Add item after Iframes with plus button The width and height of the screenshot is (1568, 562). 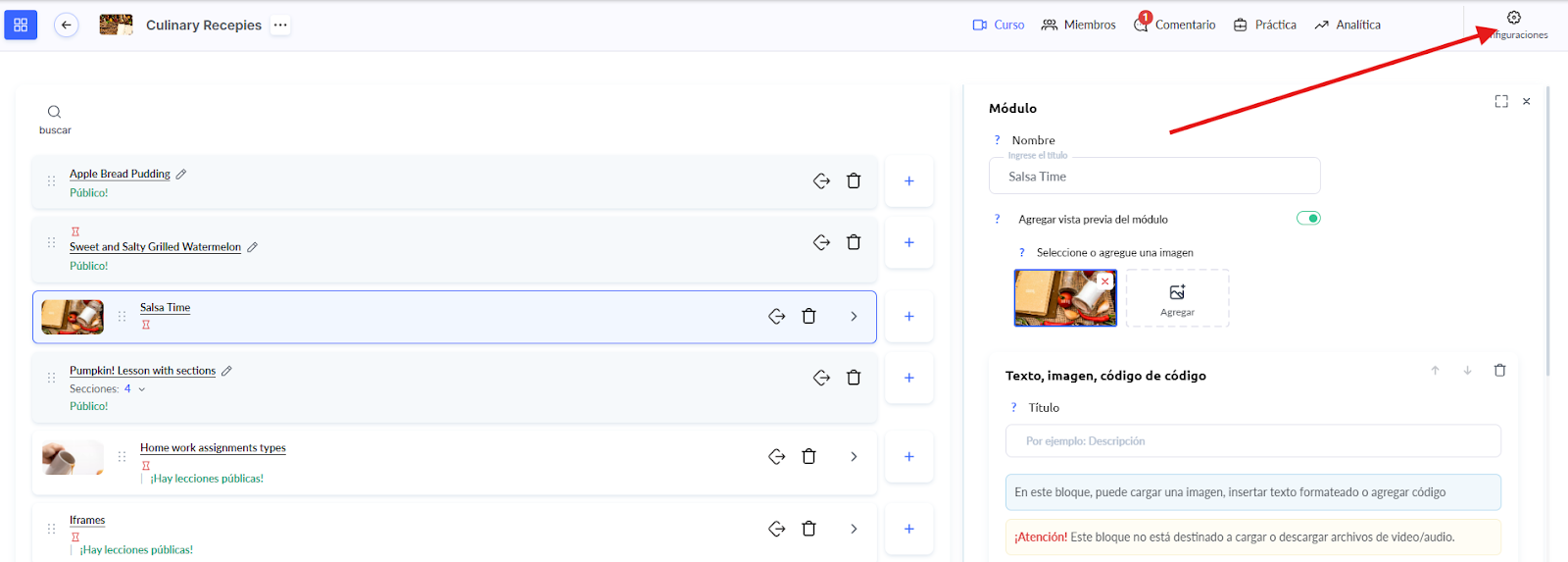[908, 530]
